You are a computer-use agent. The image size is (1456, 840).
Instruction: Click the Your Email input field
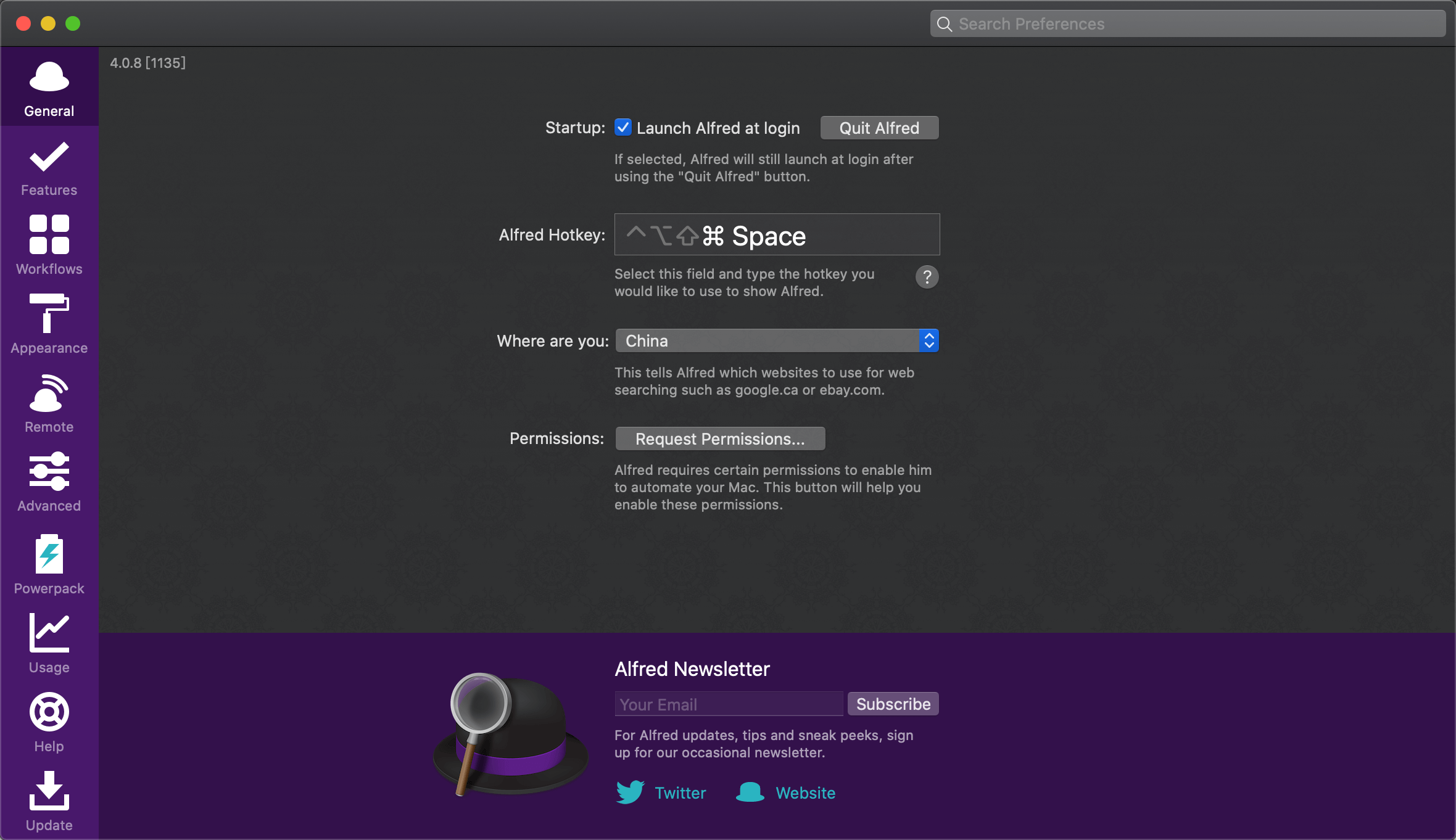click(x=729, y=704)
